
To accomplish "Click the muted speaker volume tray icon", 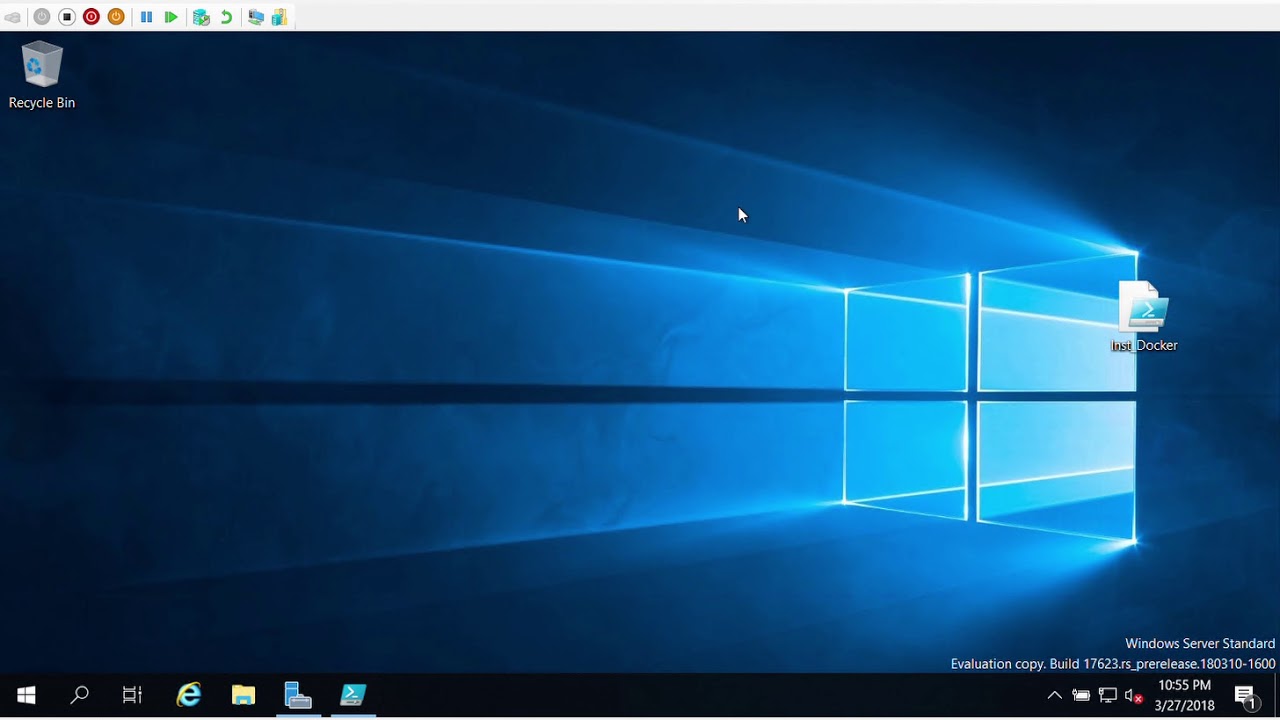I will 1133,696.
